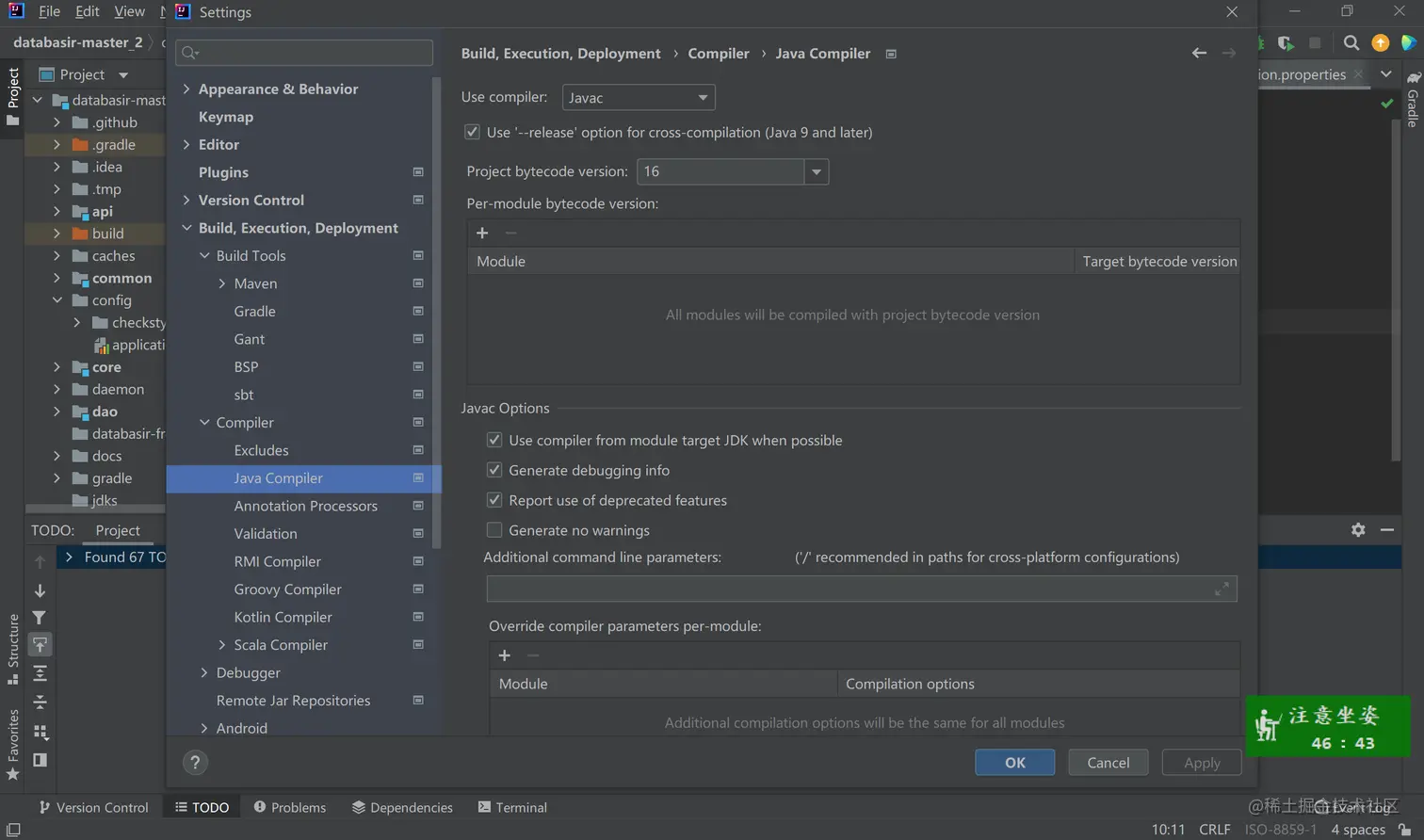
Task: Add a per-module bytecode version entry
Action: pos(482,234)
